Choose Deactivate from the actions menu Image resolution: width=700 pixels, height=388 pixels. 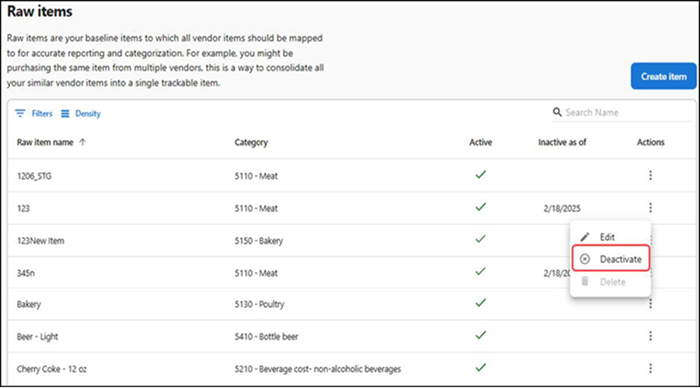(x=610, y=259)
